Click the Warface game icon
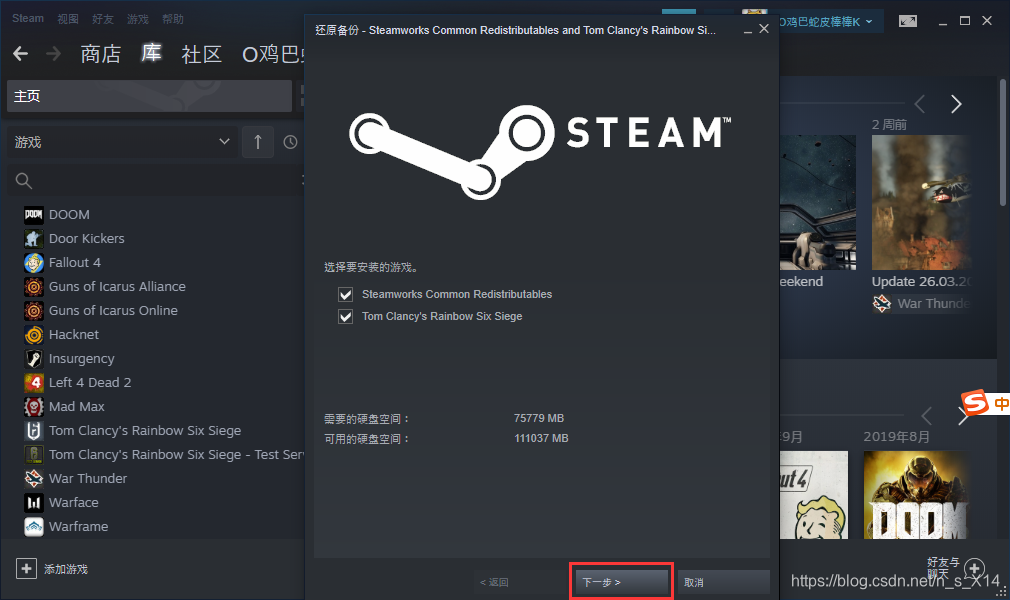Screen dimensions: 1010x600 [x=33, y=503]
